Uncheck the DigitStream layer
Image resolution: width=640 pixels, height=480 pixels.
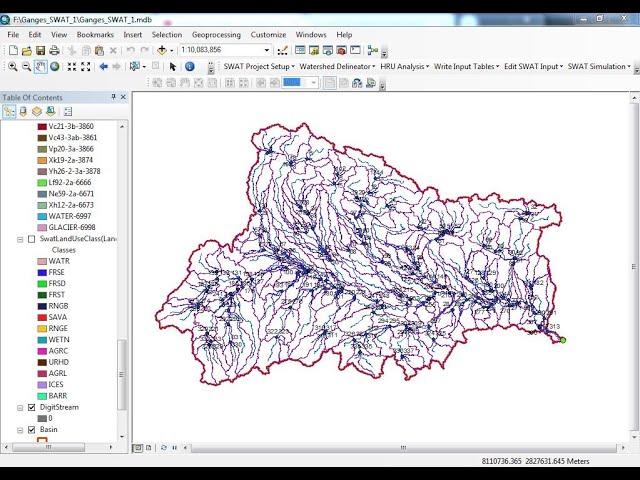pos(31,407)
